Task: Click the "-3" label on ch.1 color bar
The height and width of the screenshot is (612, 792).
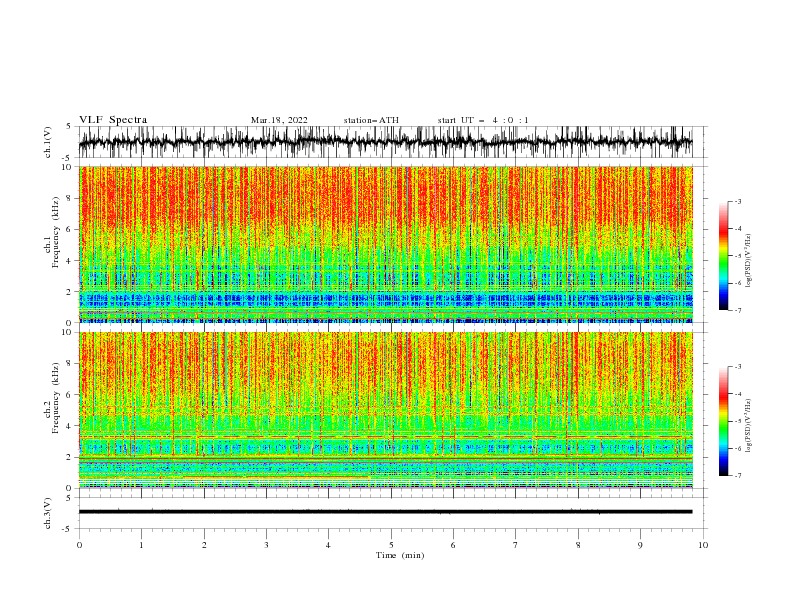Action: click(x=737, y=201)
